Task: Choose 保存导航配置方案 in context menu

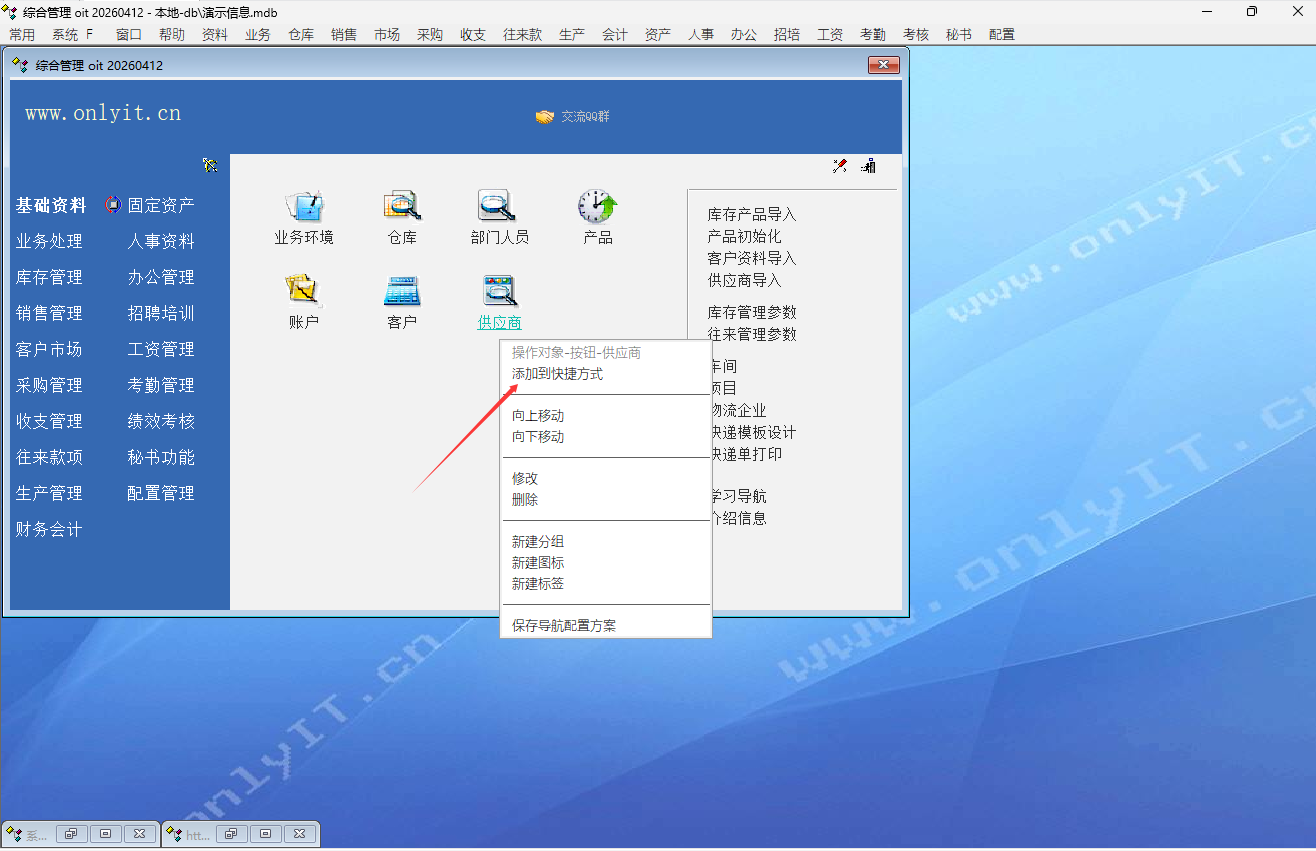Action: pos(564,626)
